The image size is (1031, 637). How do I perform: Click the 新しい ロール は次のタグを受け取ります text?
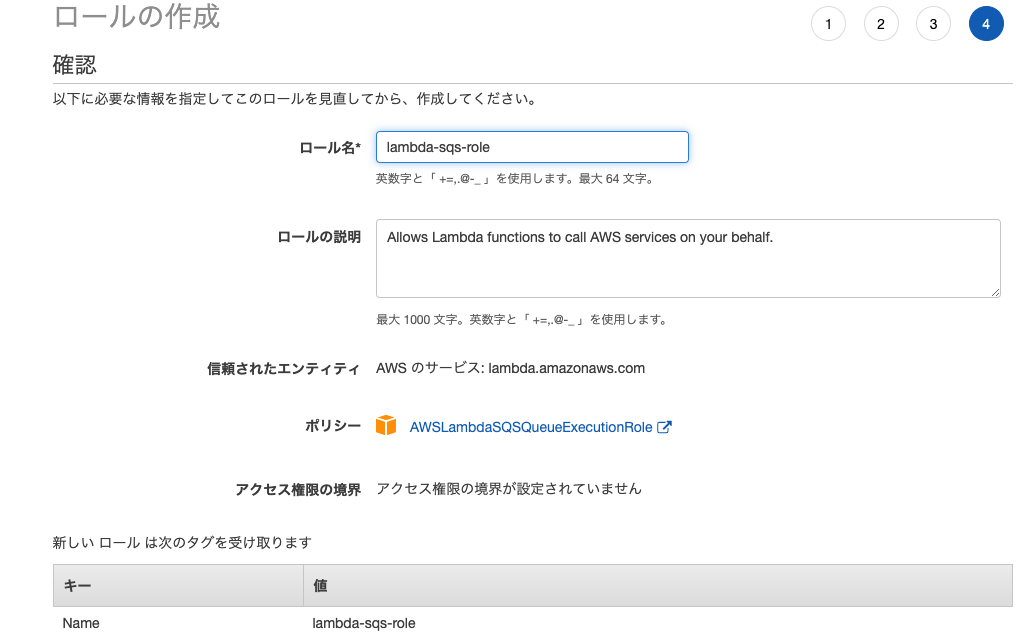182,542
